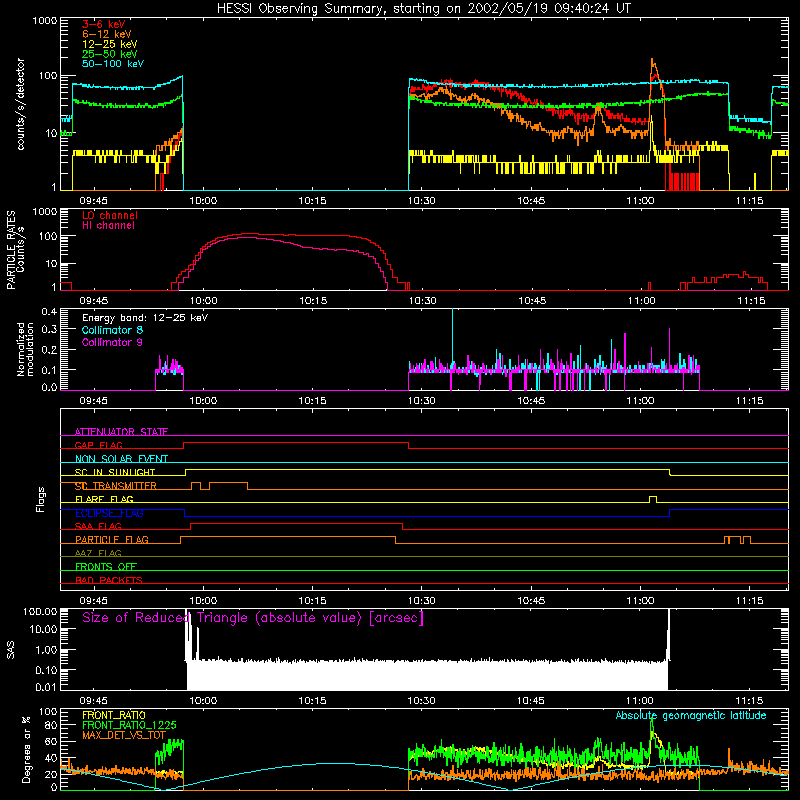Click the ECLIPSE_FLAG label
Viewport: 800px width, 800px height.
point(109,513)
